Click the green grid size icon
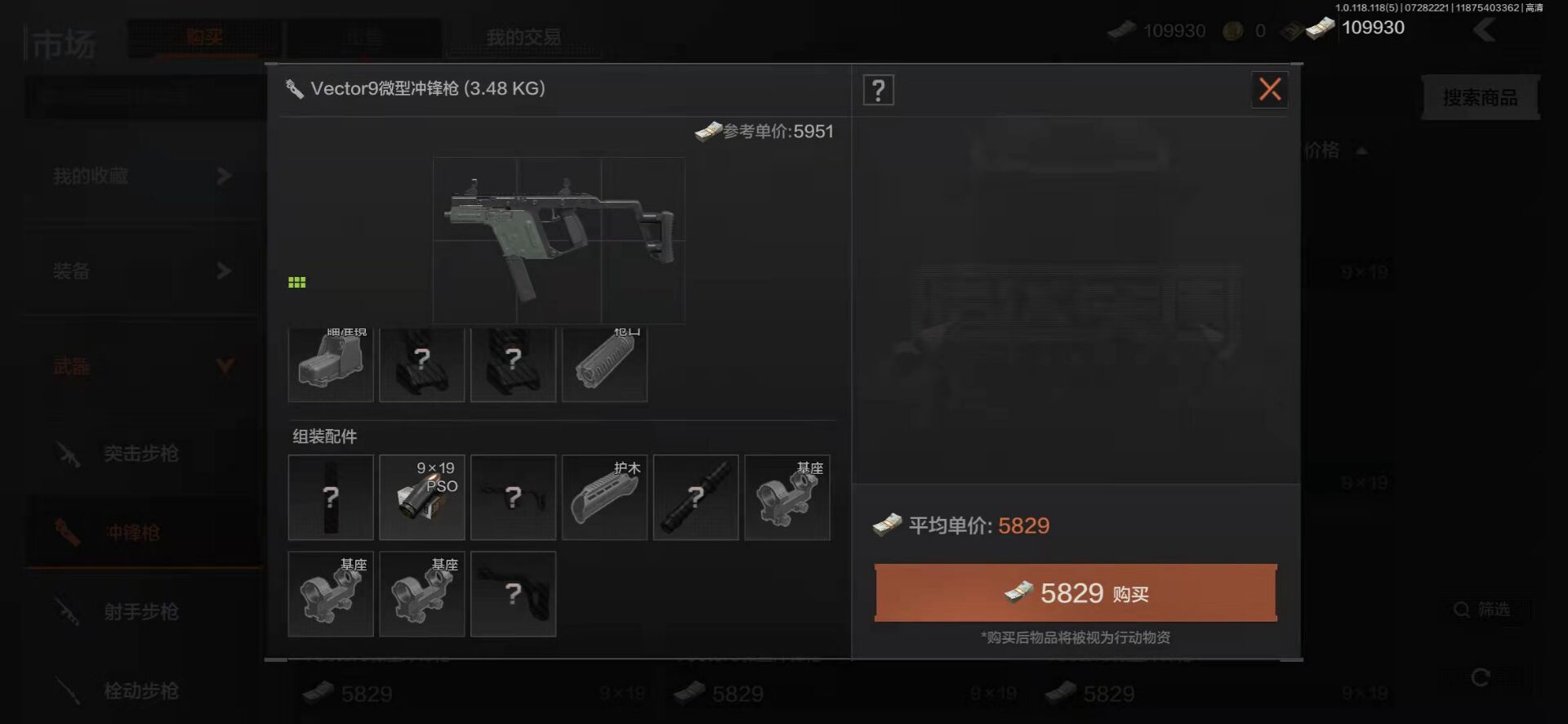 [x=297, y=282]
